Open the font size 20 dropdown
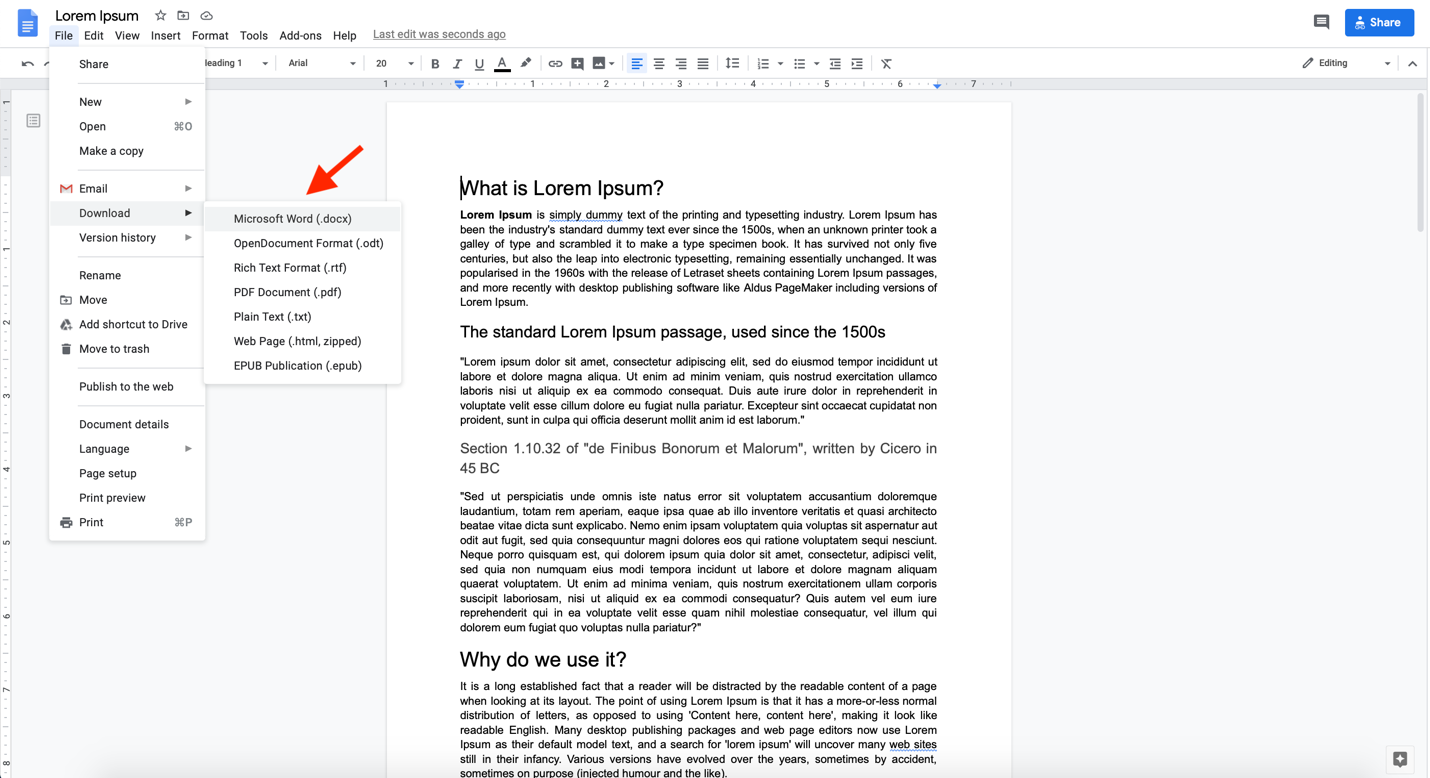 pyautogui.click(x=394, y=64)
